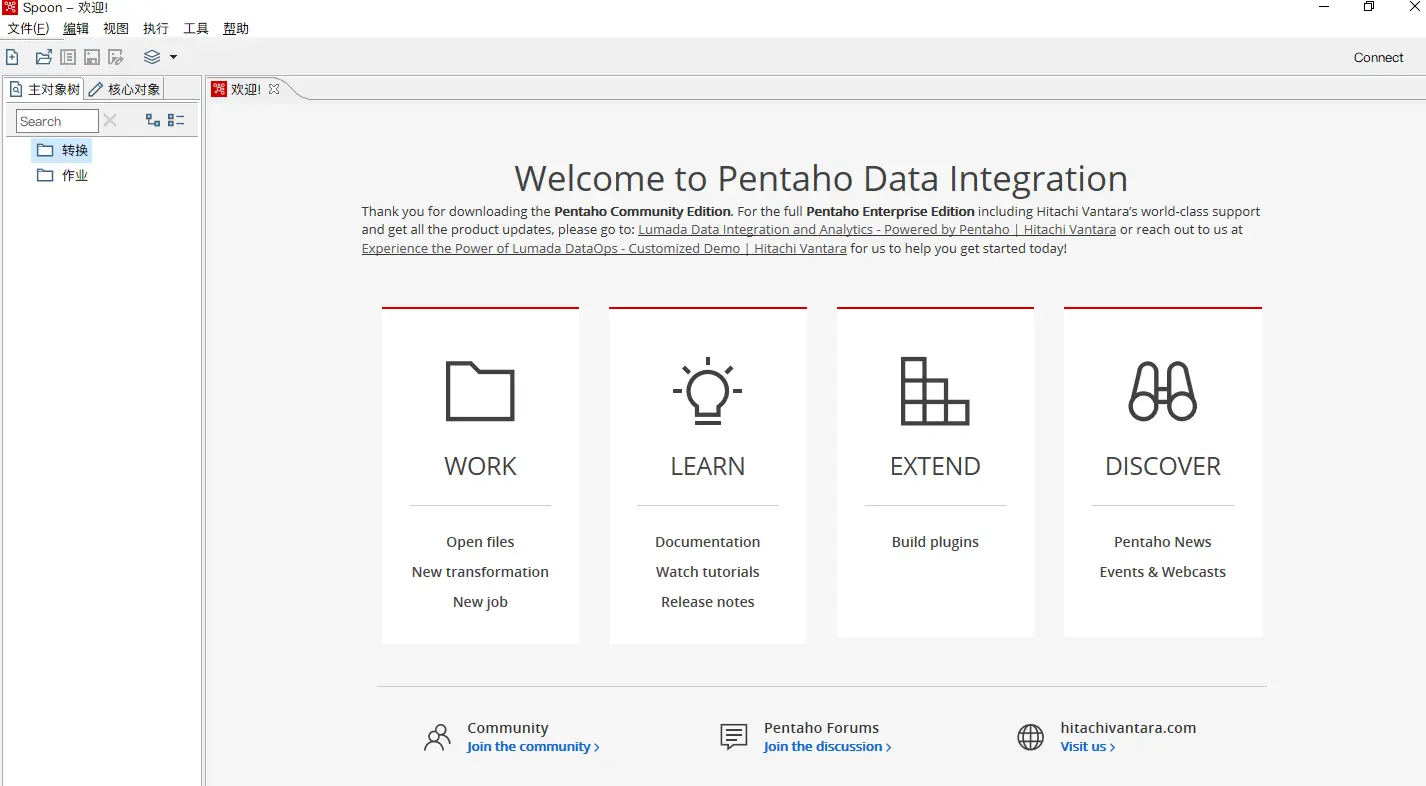The width and height of the screenshot is (1426, 786).
Task: Click the New file toolbar icon
Action: pos(12,57)
